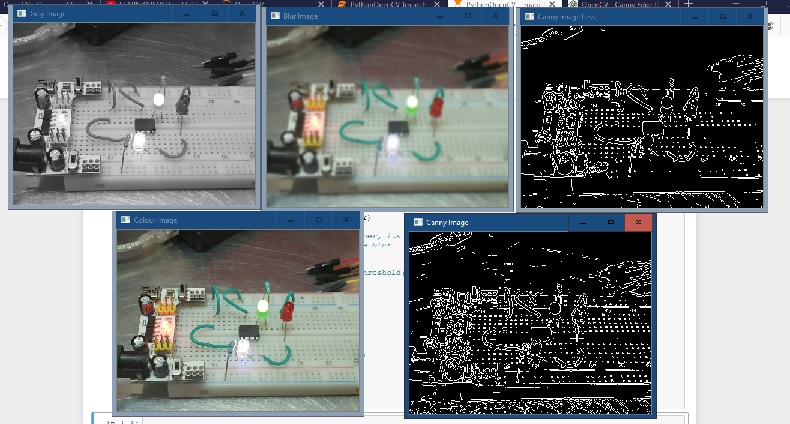Image resolution: width=790 pixels, height=424 pixels.
Task: Click the Gray Image title text
Action: [48, 14]
